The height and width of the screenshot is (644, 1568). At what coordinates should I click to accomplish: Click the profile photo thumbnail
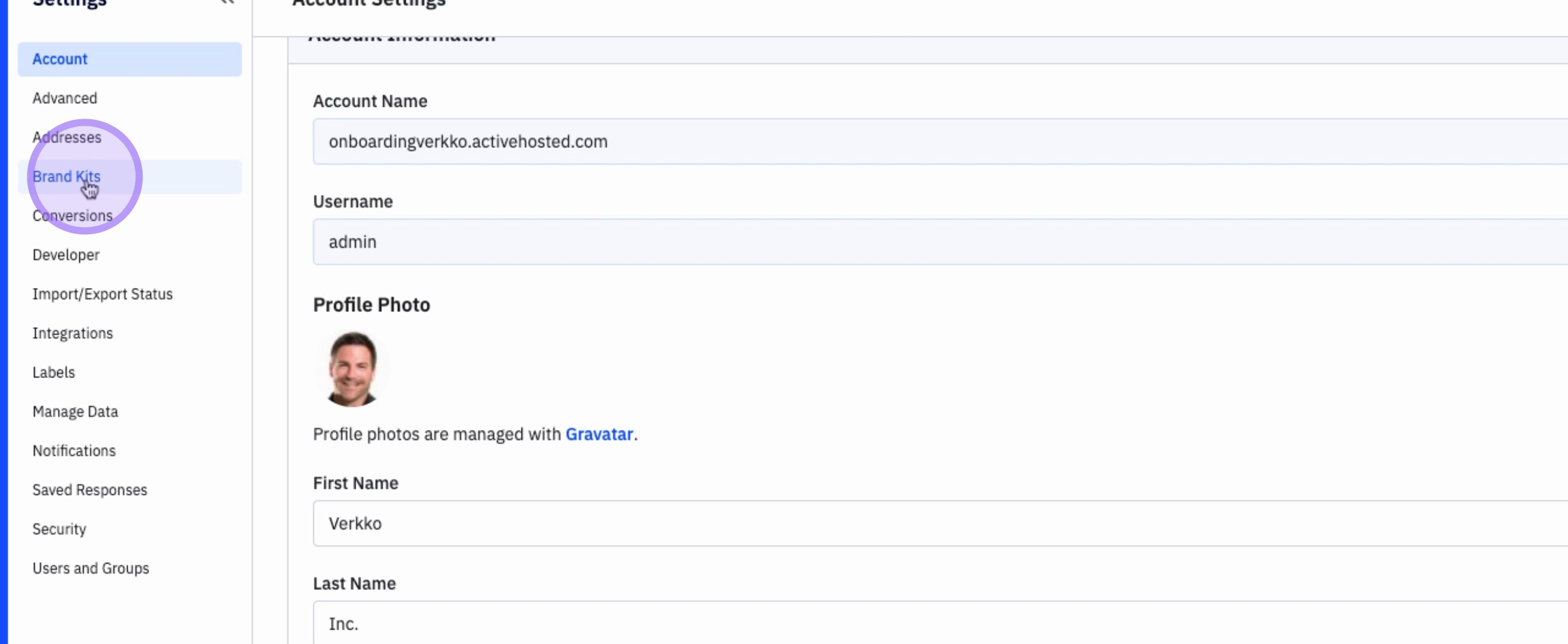[x=353, y=369]
